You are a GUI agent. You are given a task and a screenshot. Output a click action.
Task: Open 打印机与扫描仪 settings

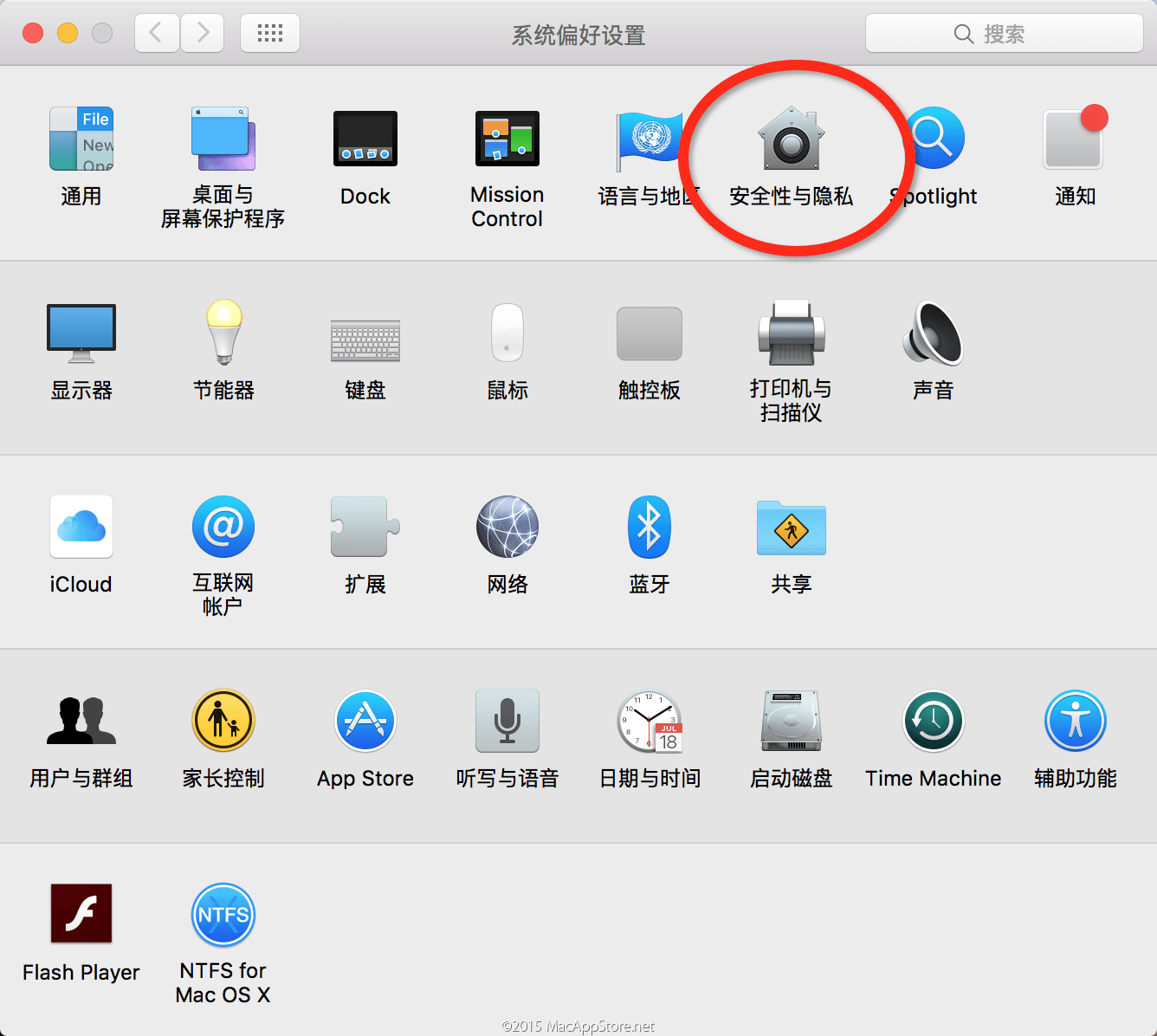coord(791,333)
